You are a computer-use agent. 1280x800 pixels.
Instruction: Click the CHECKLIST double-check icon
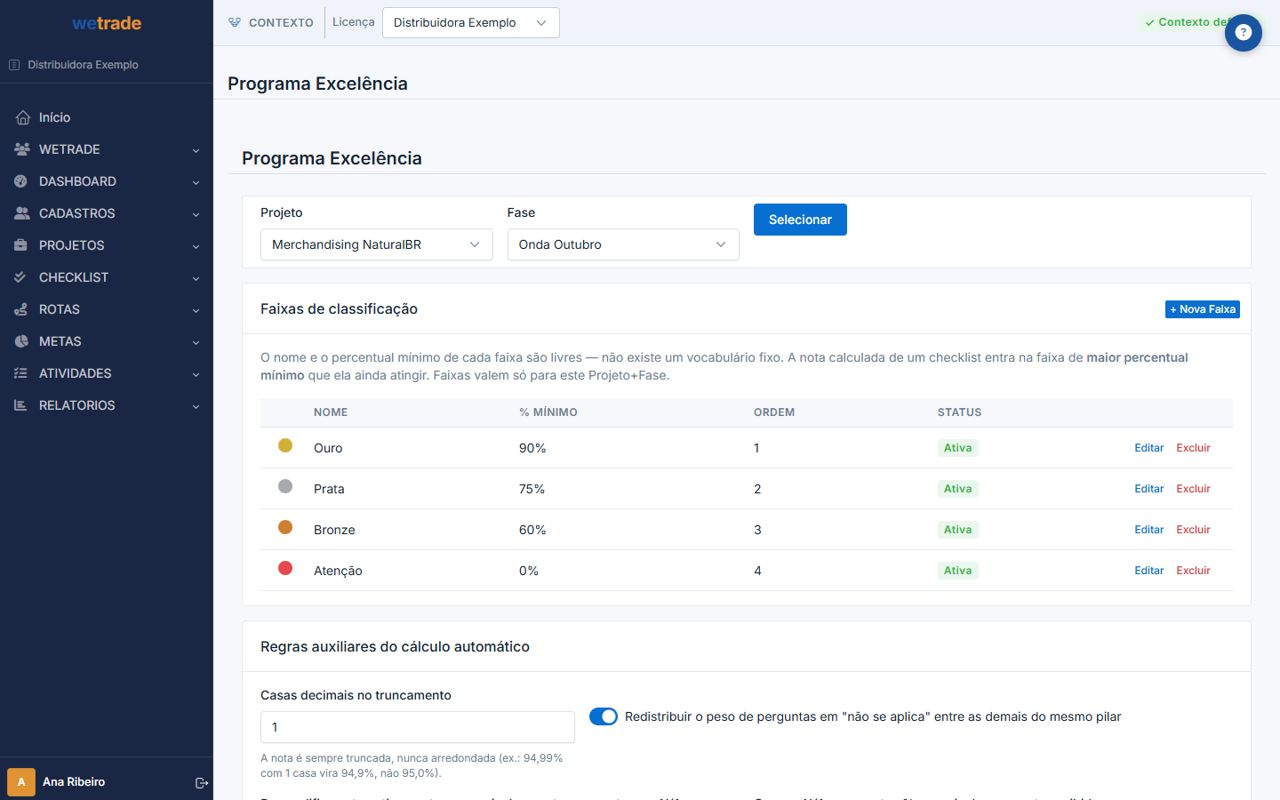click(21, 277)
